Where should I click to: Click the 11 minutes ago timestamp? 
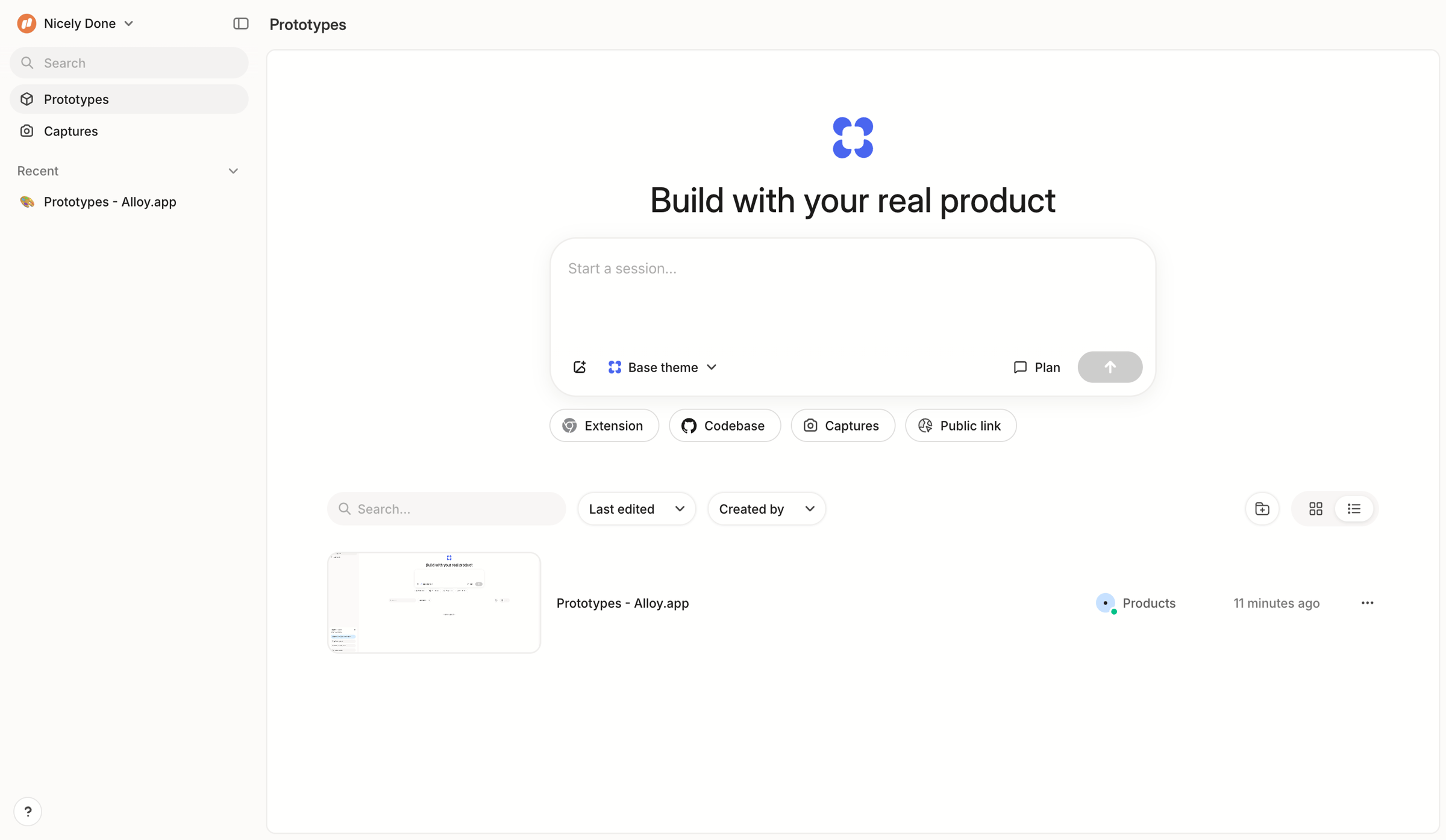point(1276,603)
